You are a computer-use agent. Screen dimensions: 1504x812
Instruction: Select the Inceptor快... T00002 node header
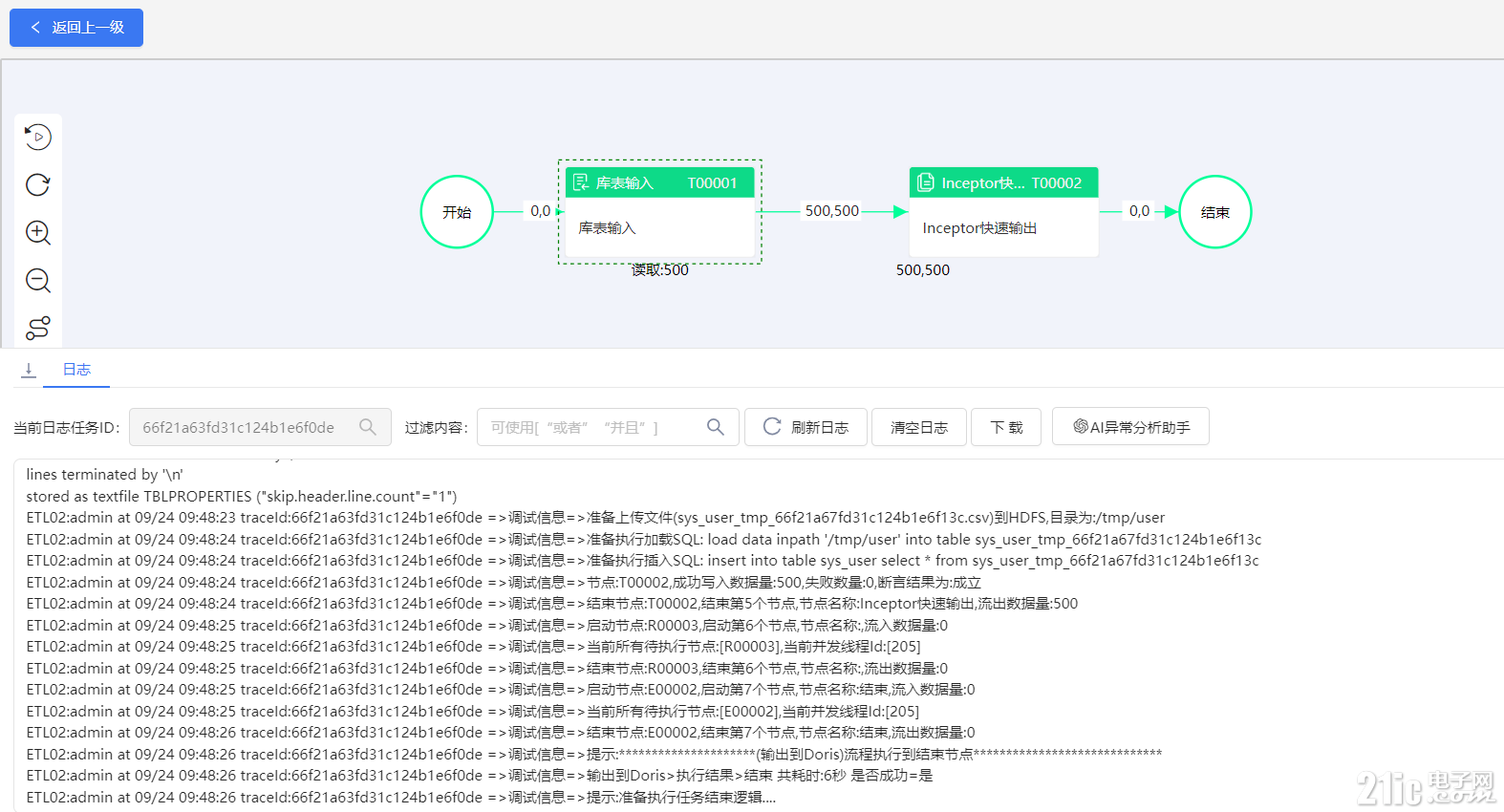(1004, 182)
